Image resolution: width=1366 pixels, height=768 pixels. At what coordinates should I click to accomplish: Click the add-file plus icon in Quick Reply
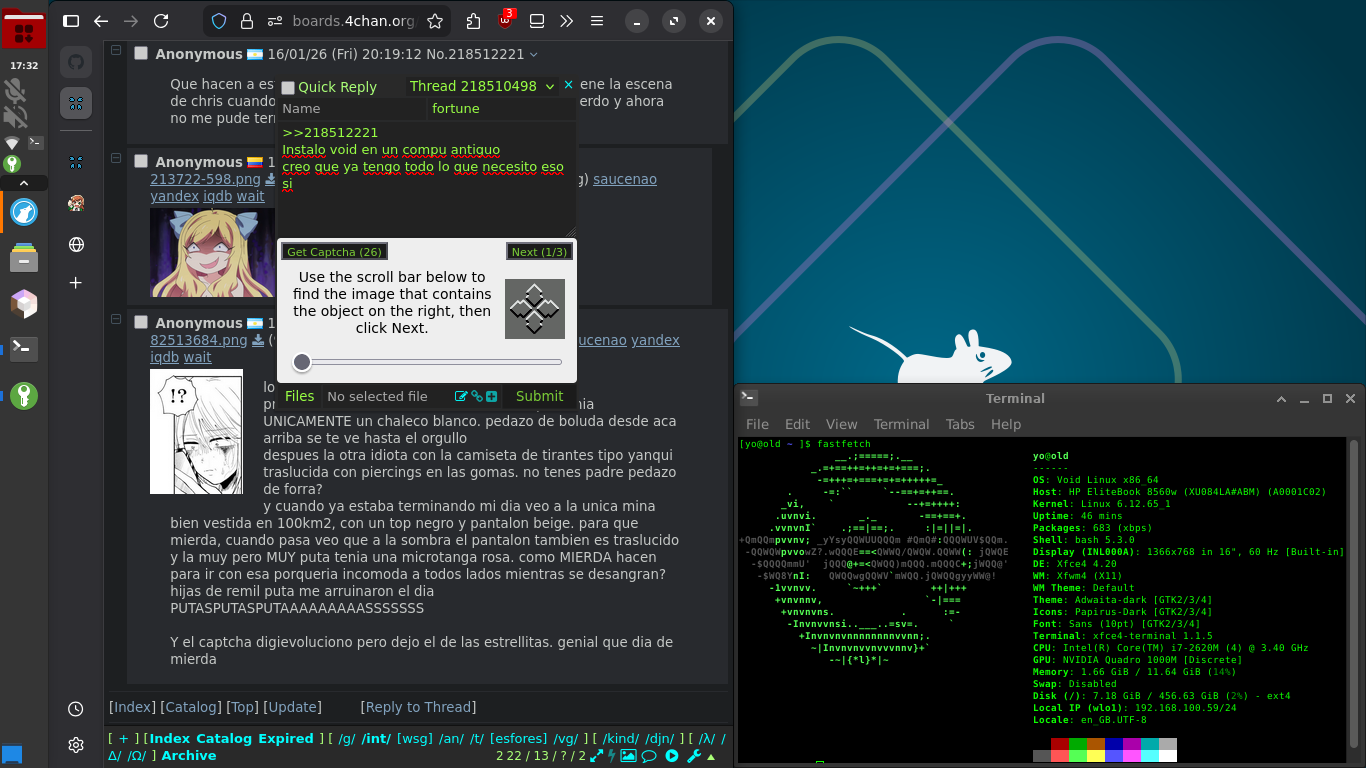(x=491, y=397)
